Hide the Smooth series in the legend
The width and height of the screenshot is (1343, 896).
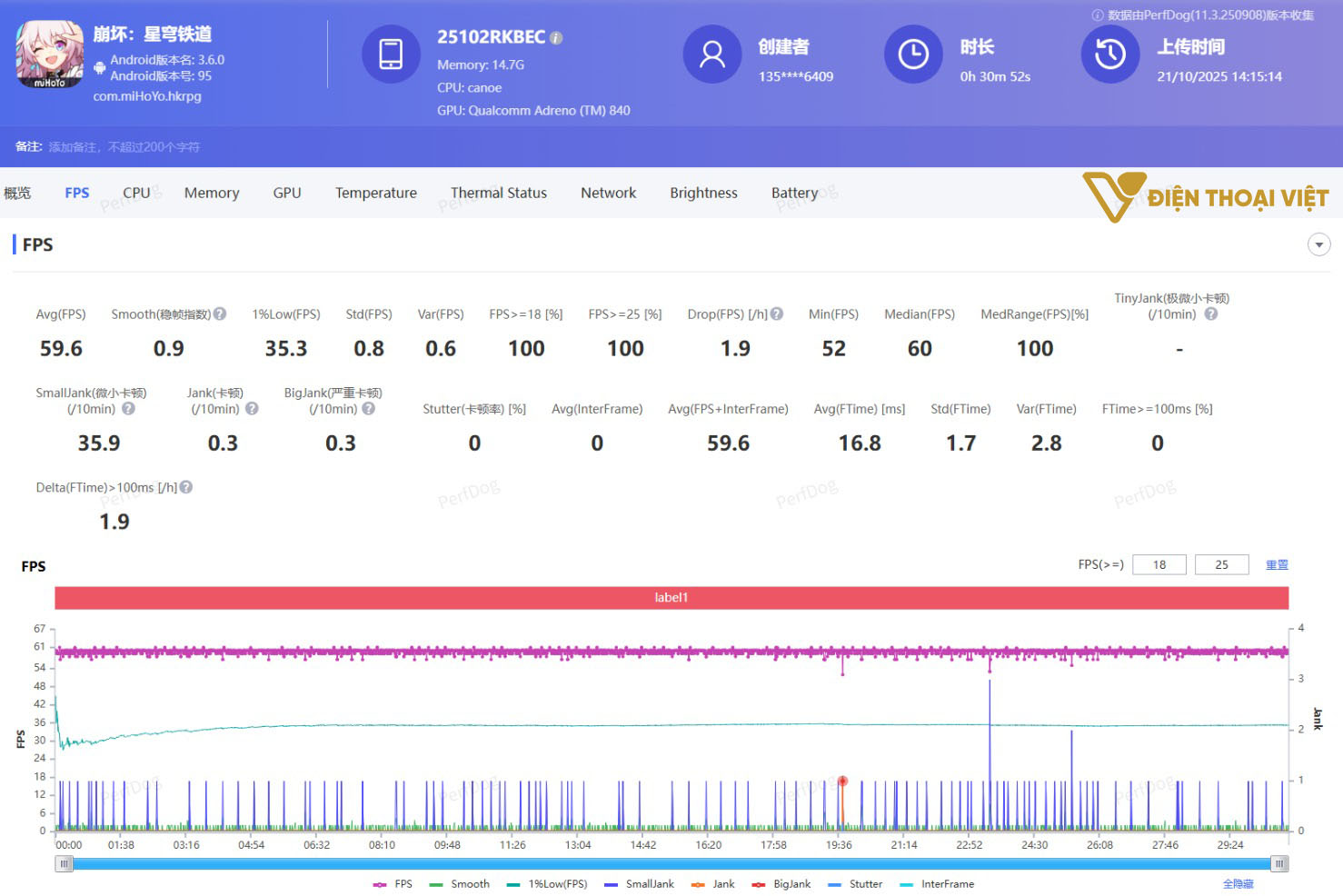pos(469,883)
